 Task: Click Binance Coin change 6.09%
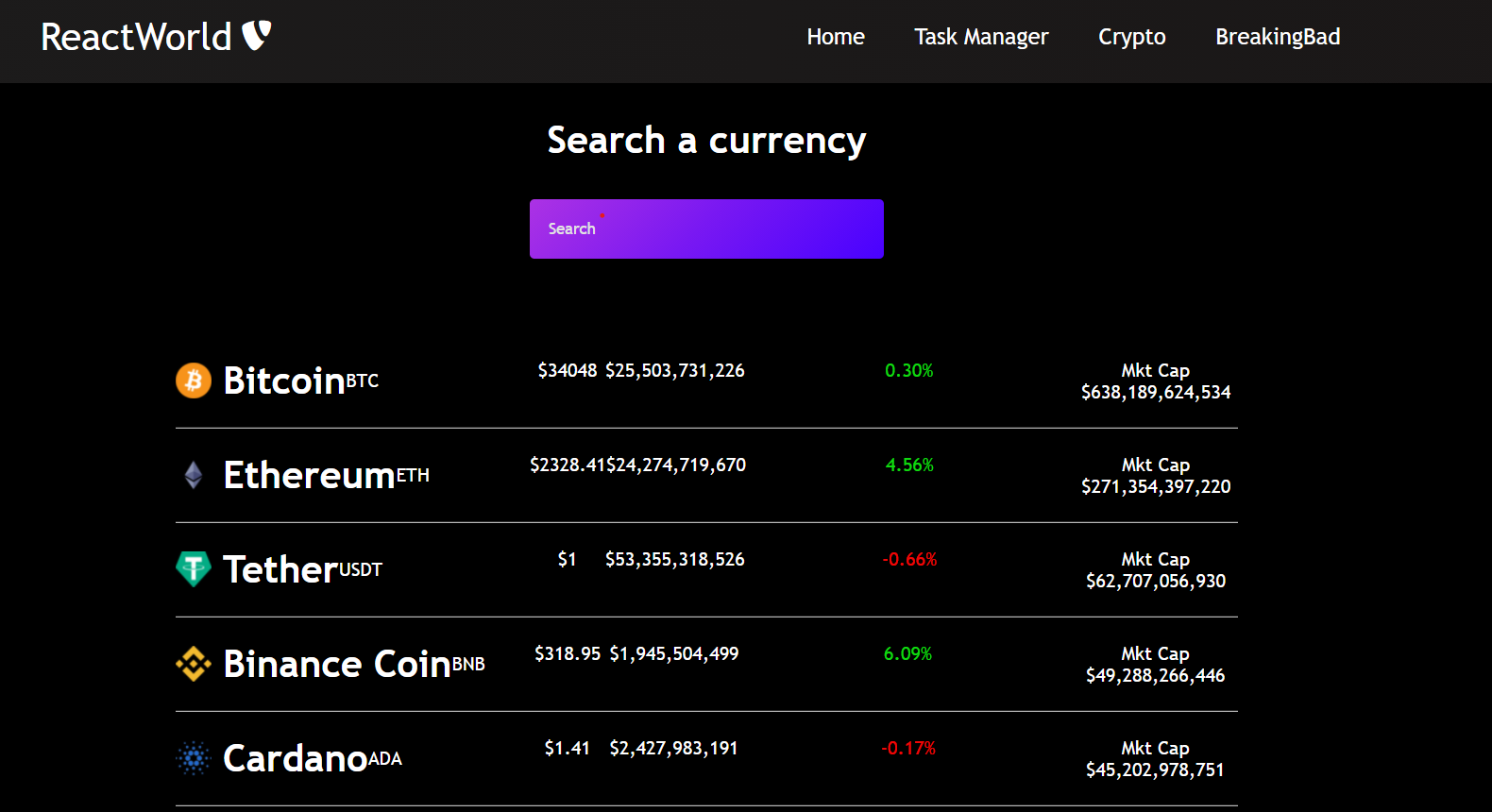coord(908,653)
